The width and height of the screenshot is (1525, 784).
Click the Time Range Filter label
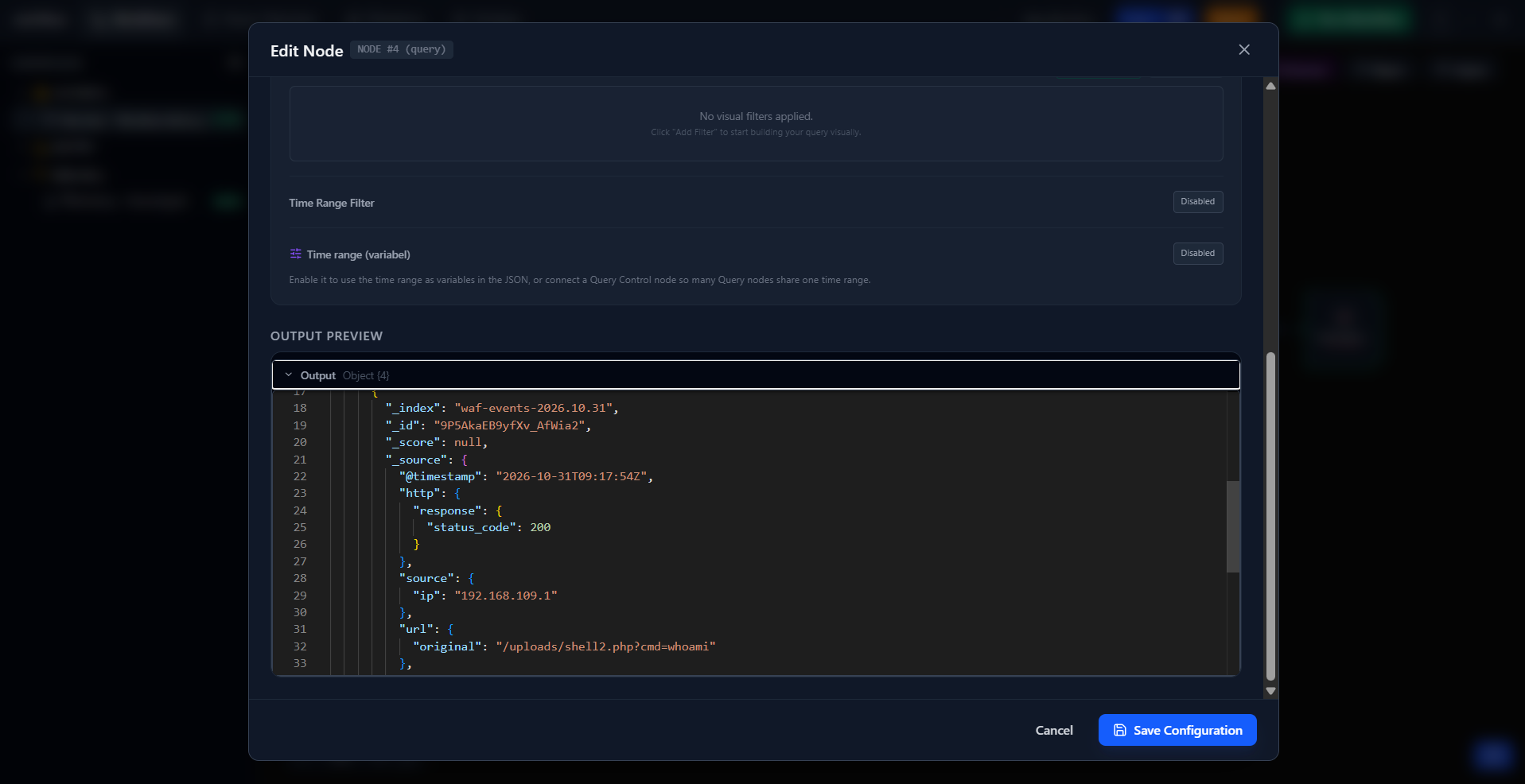pos(332,203)
